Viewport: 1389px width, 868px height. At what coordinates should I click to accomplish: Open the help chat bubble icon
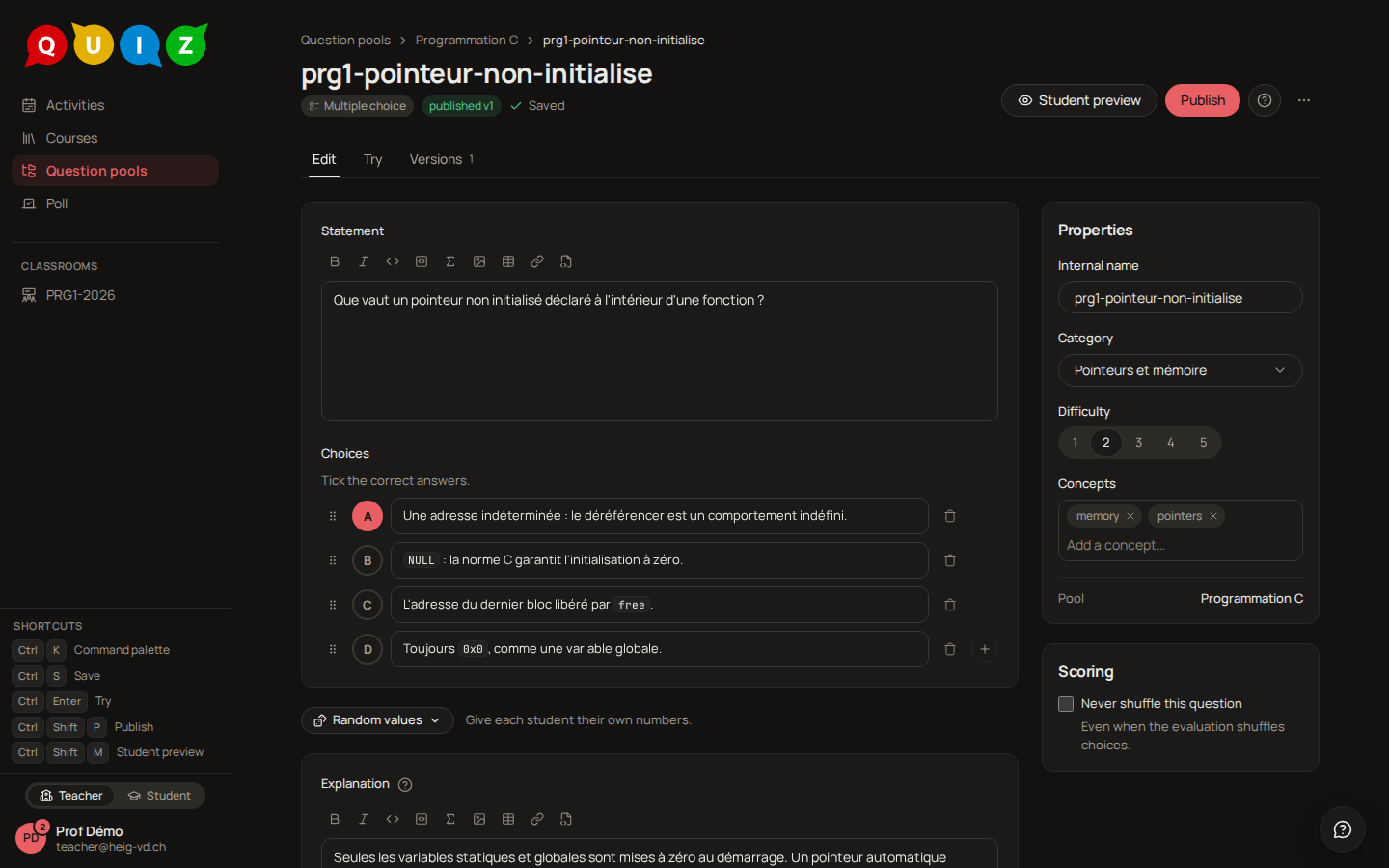(1343, 829)
